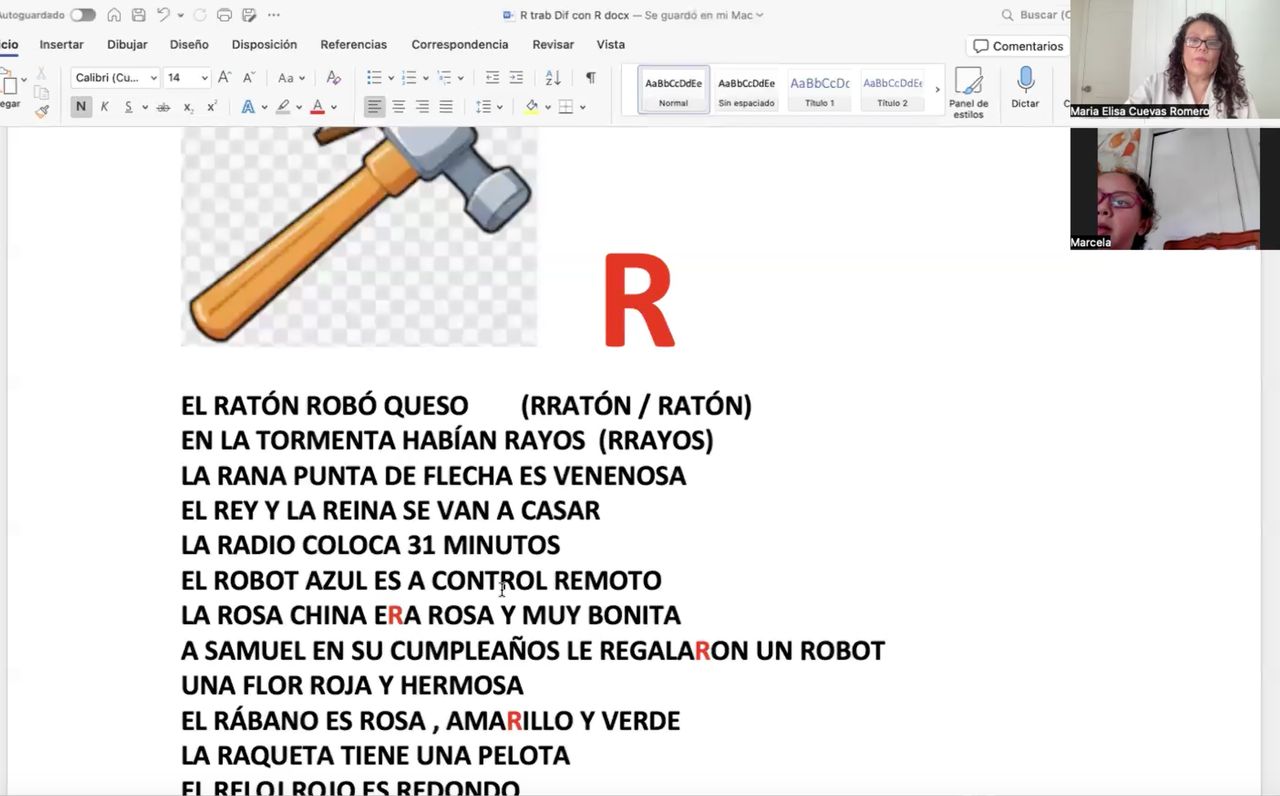Open the Panel de estilos
1280x796 pixels.
click(968, 91)
